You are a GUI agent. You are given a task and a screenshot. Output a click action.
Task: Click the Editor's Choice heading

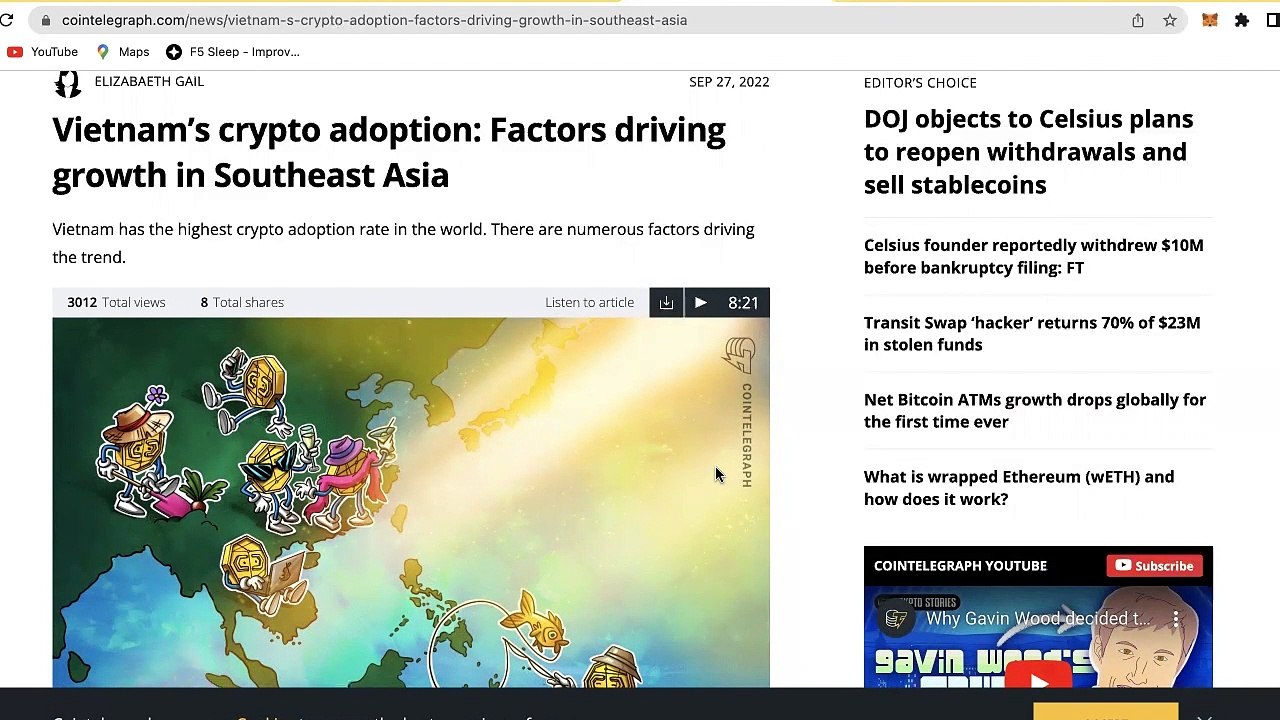coord(920,83)
